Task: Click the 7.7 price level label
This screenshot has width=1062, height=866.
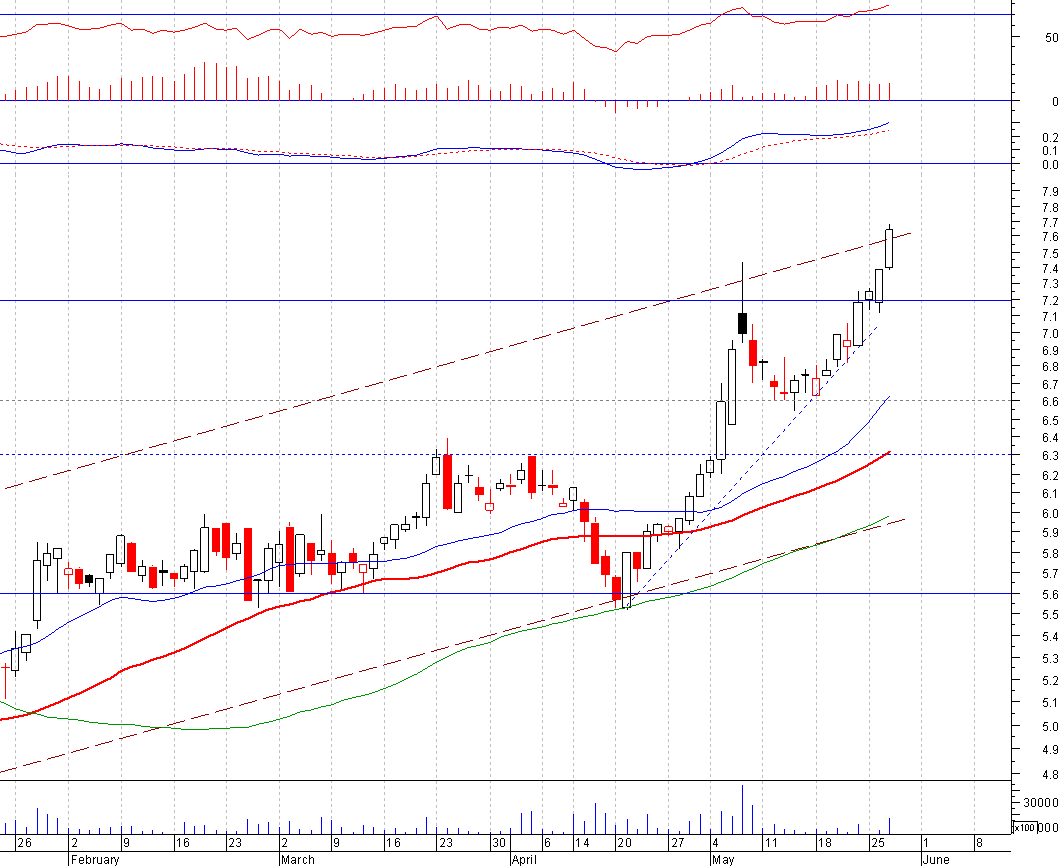Action: [x=1050, y=222]
